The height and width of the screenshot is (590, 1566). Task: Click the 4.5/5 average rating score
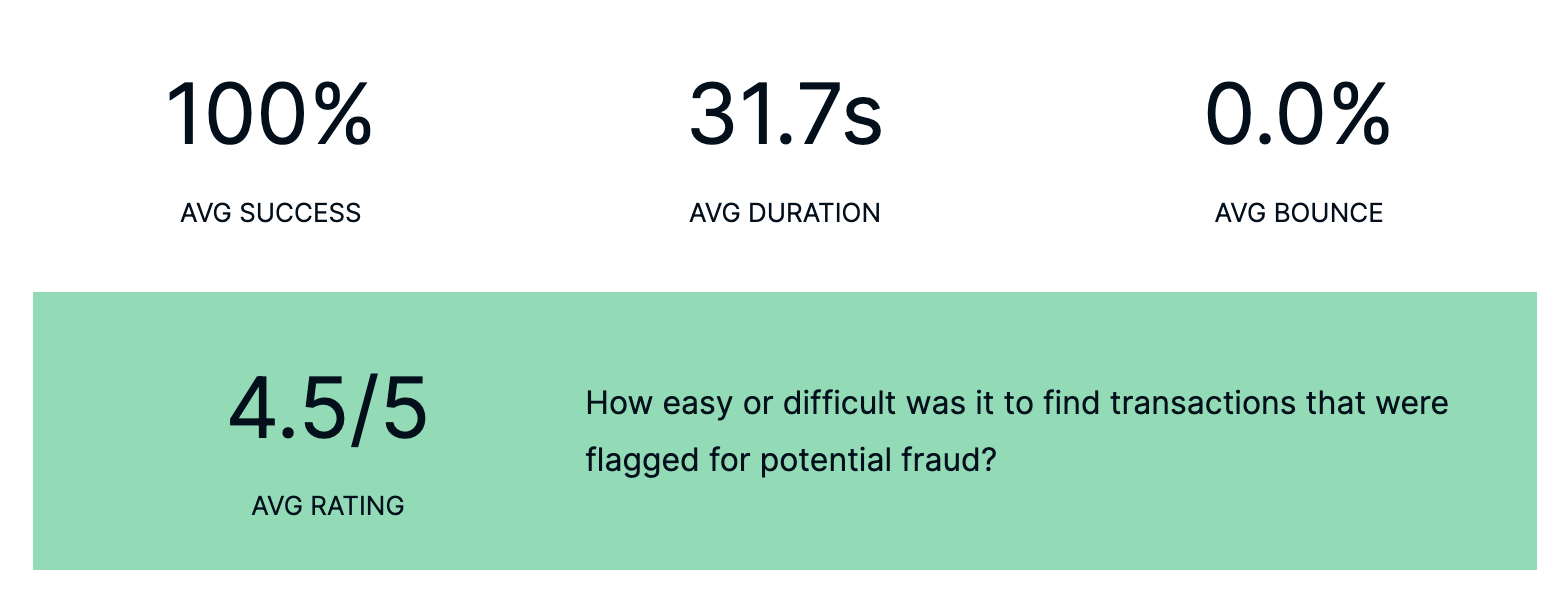pyautogui.click(x=328, y=408)
